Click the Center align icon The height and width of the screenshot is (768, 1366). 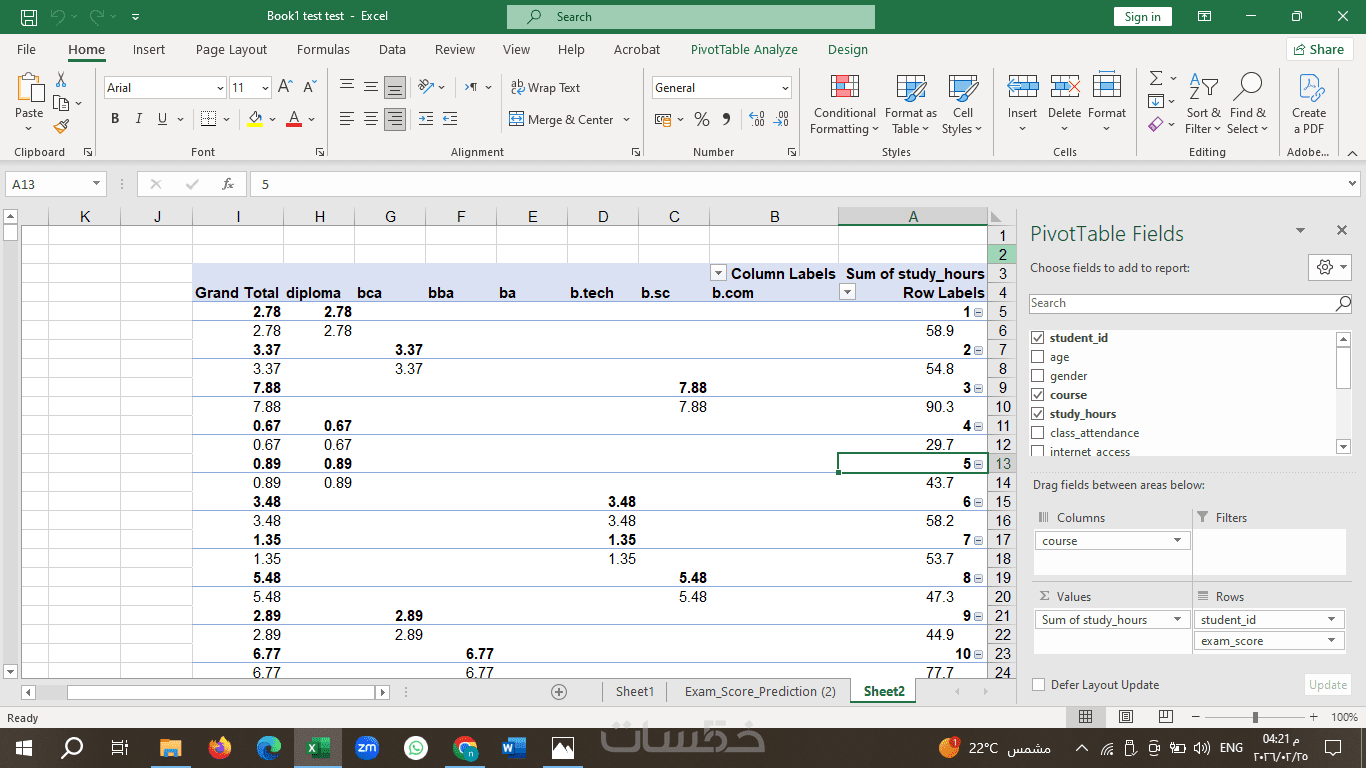point(371,119)
